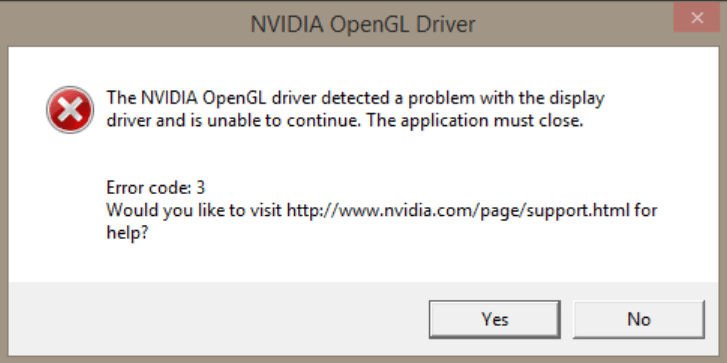Click blank white area below 'help?'

coord(362,262)
